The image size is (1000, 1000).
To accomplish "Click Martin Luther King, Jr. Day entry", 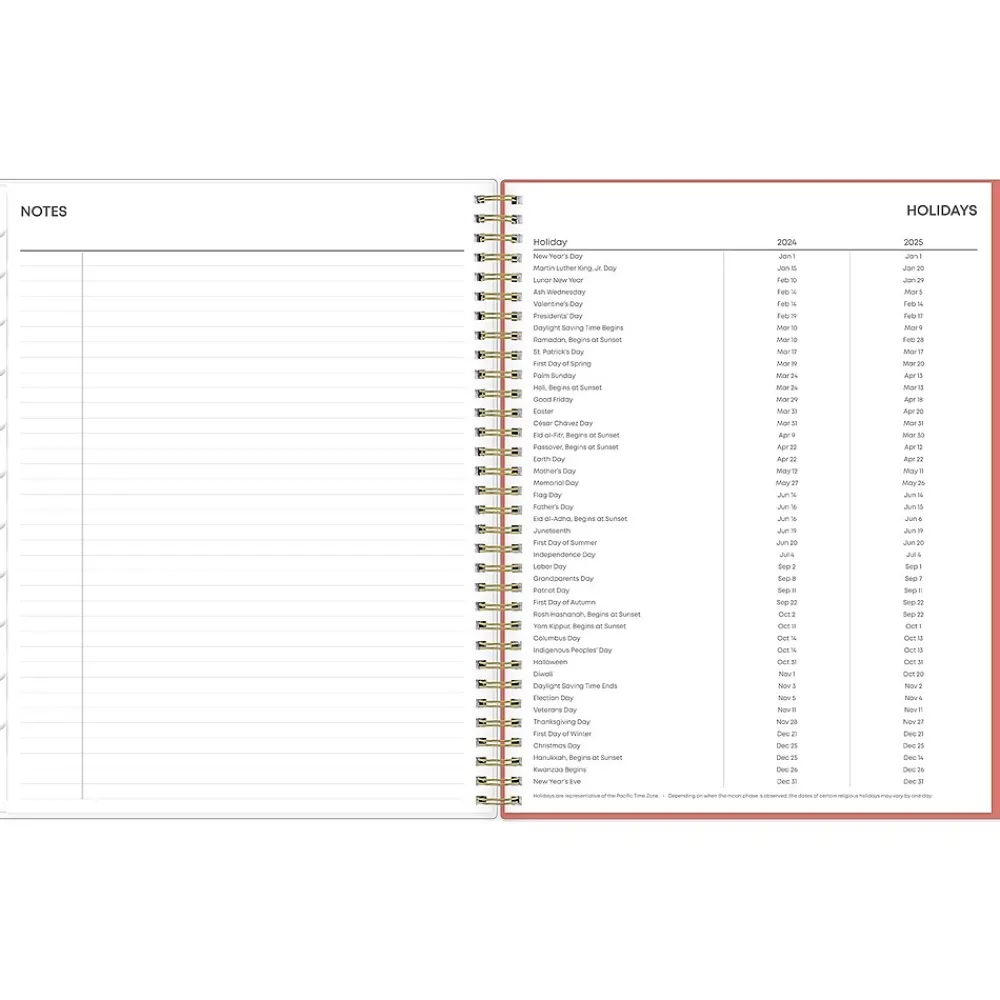I will point(575,268).
